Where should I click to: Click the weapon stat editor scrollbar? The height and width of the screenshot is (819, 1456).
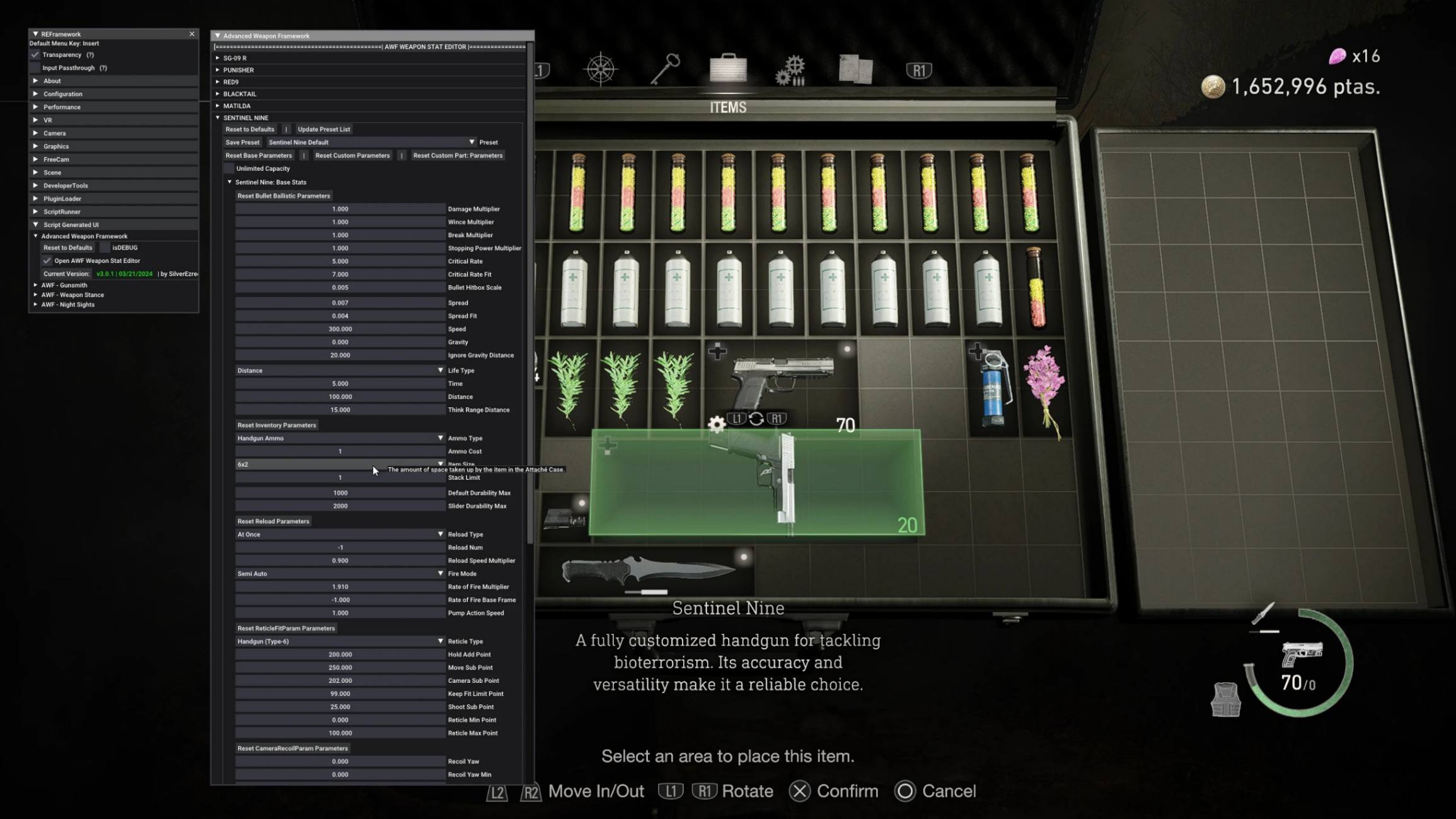coord(530,290)
